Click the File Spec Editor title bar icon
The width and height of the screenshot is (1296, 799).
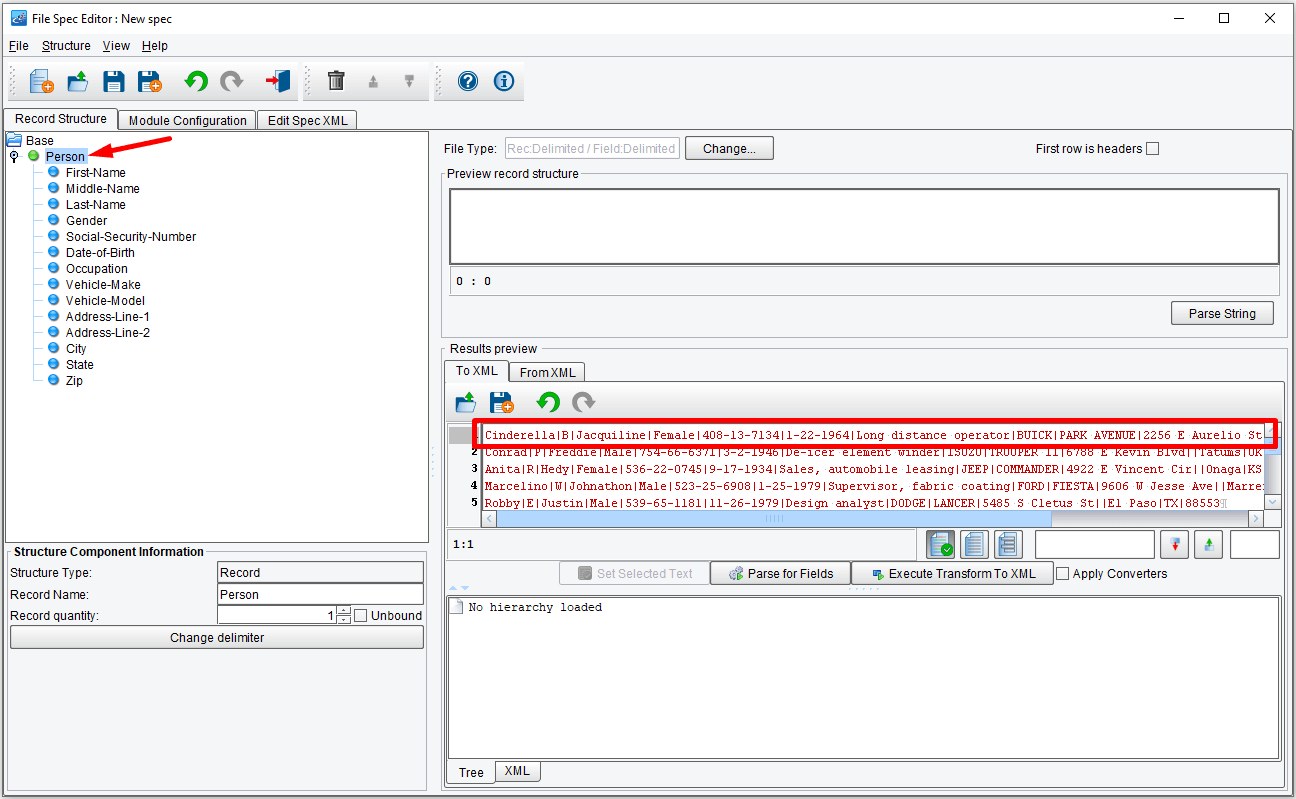coord(18,18)
